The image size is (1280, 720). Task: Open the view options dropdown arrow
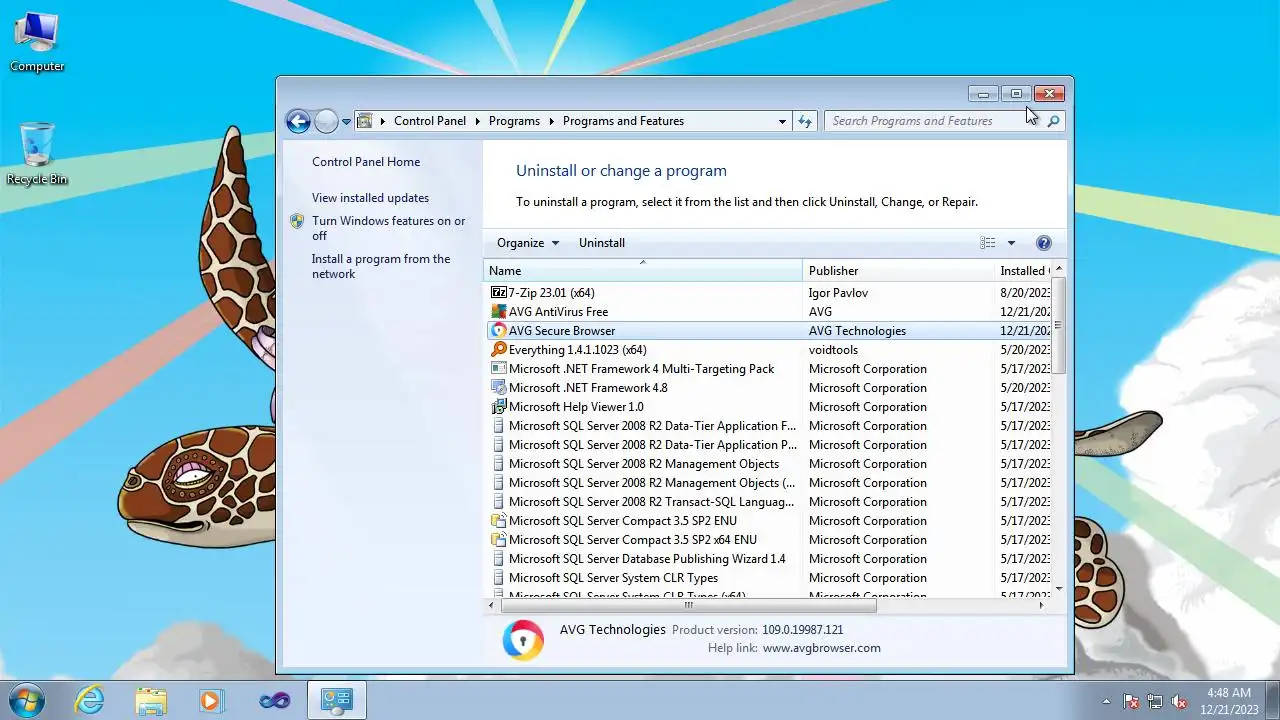1011,243
